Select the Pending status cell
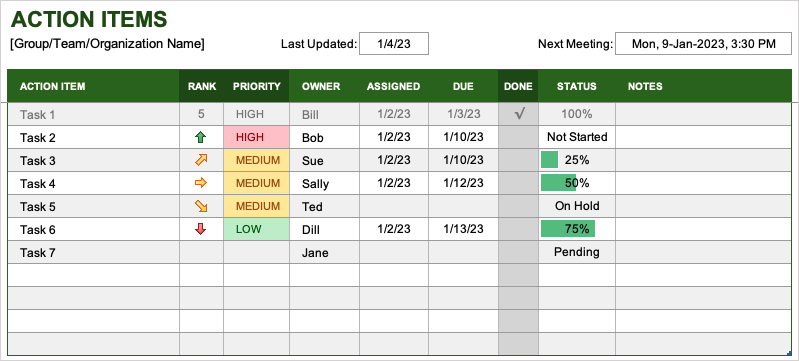799x361 pixels. 577,252
